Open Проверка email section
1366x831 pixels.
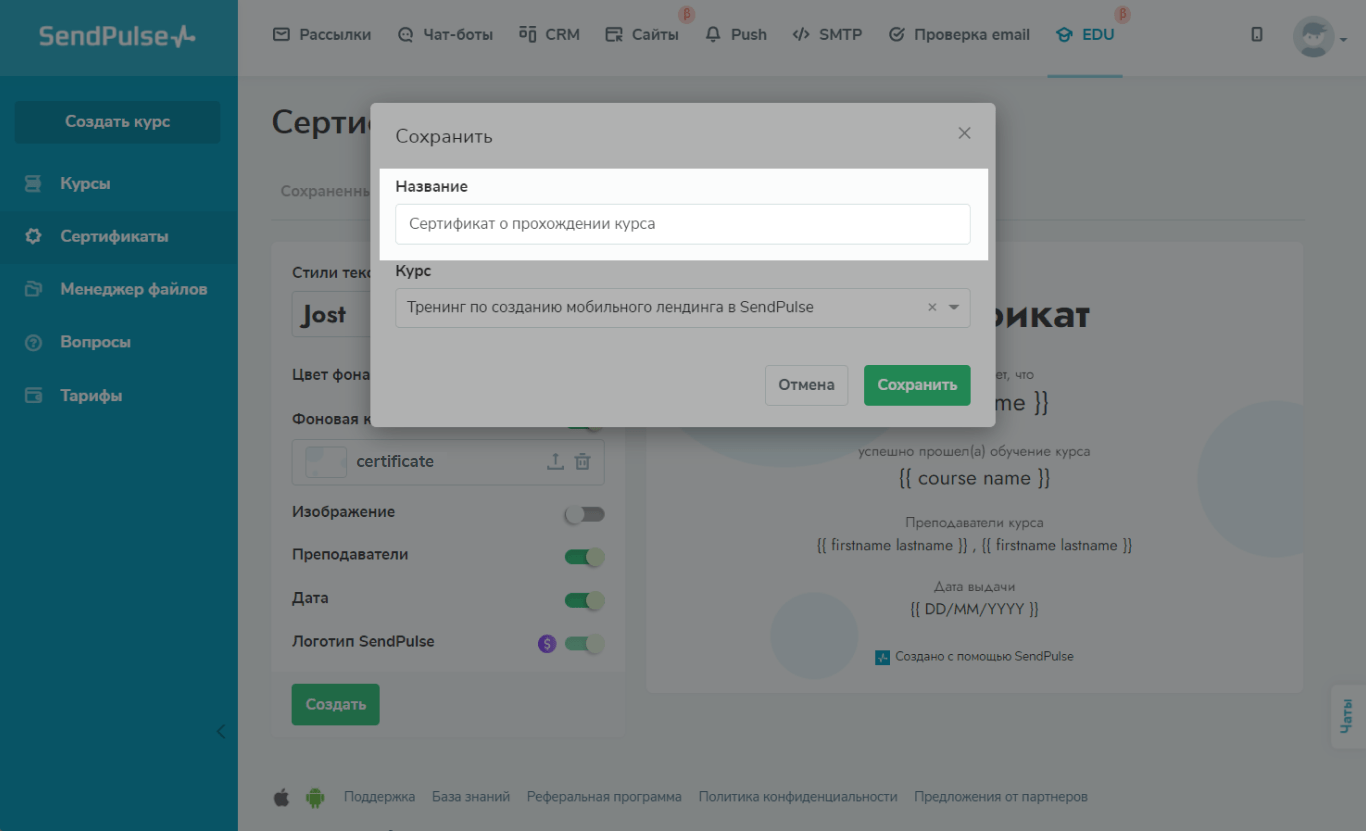tap(959, 34)
